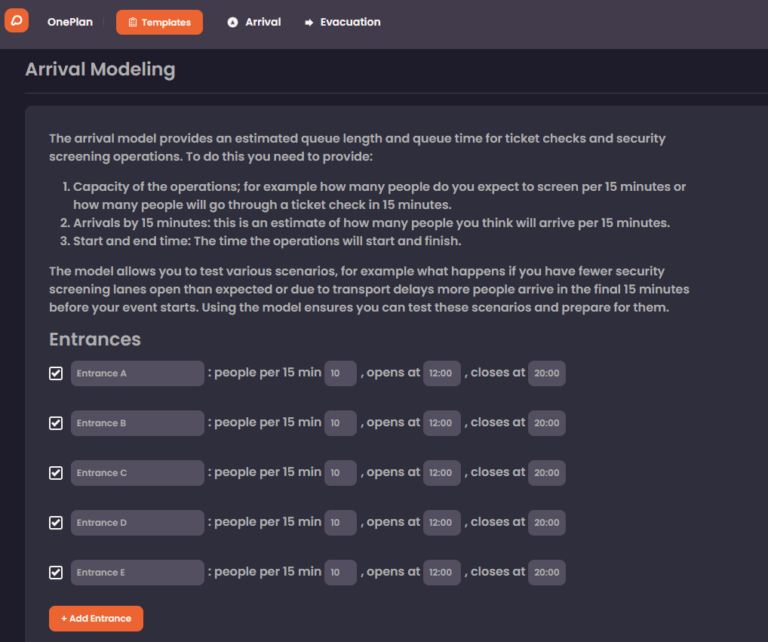Open the Arrival tab
This screenshot has height=642, width=768.
click(254, 22)
